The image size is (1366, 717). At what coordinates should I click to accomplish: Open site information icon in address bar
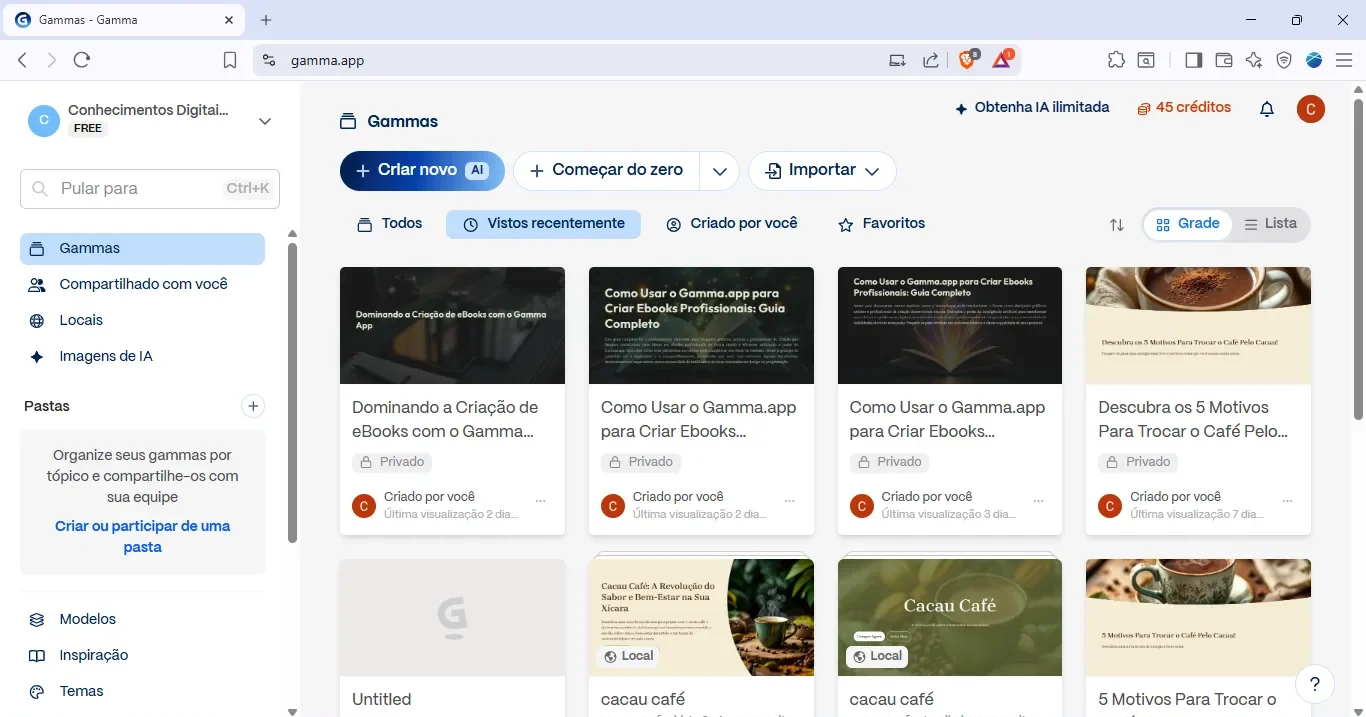click(268, 60)
